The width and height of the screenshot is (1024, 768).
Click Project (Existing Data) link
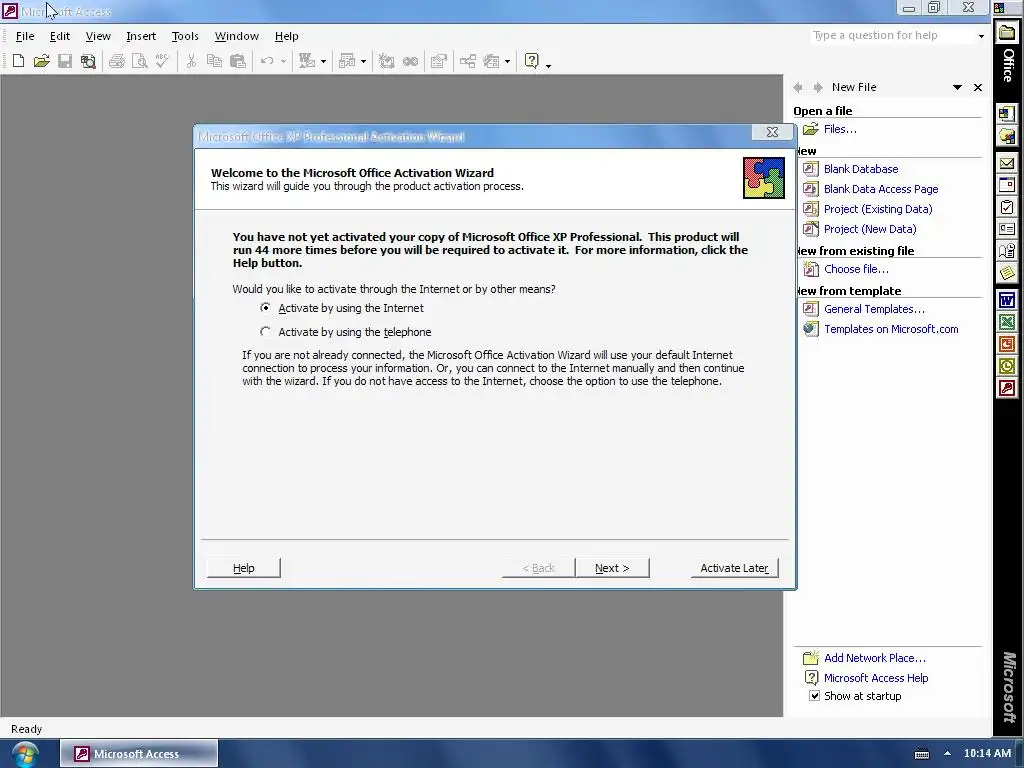click(x=878, y=209)
